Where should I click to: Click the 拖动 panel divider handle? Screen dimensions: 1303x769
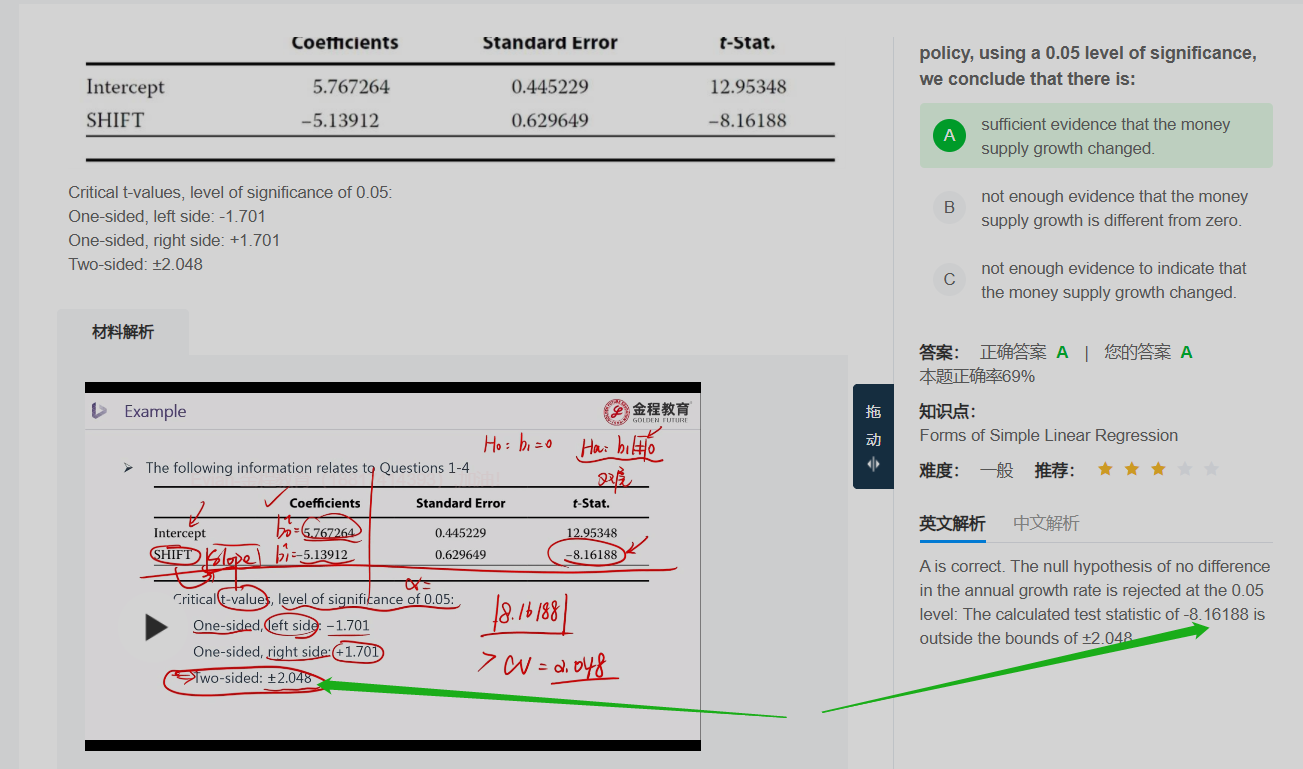[873, 436]
